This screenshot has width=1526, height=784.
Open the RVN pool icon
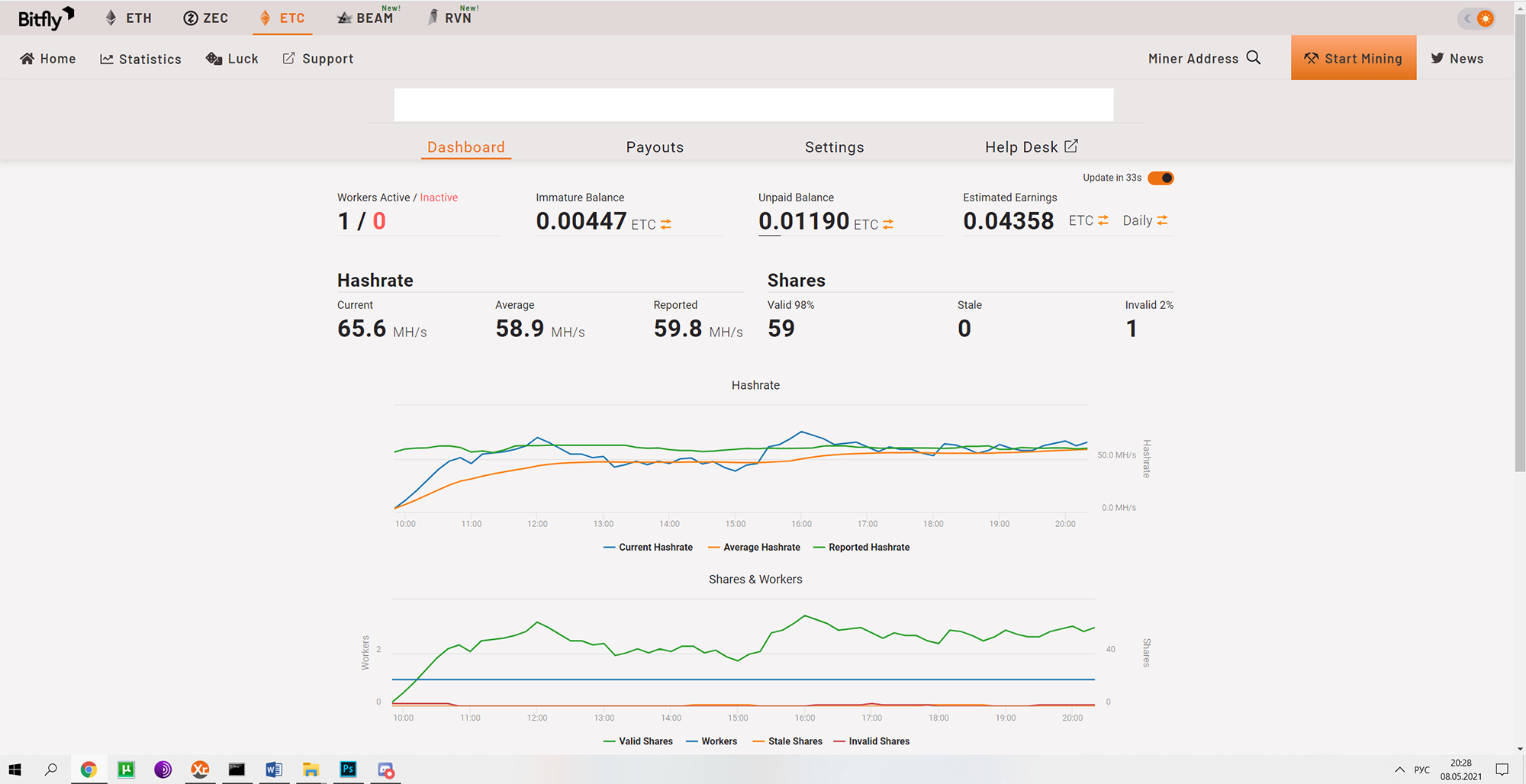[433, 18]
